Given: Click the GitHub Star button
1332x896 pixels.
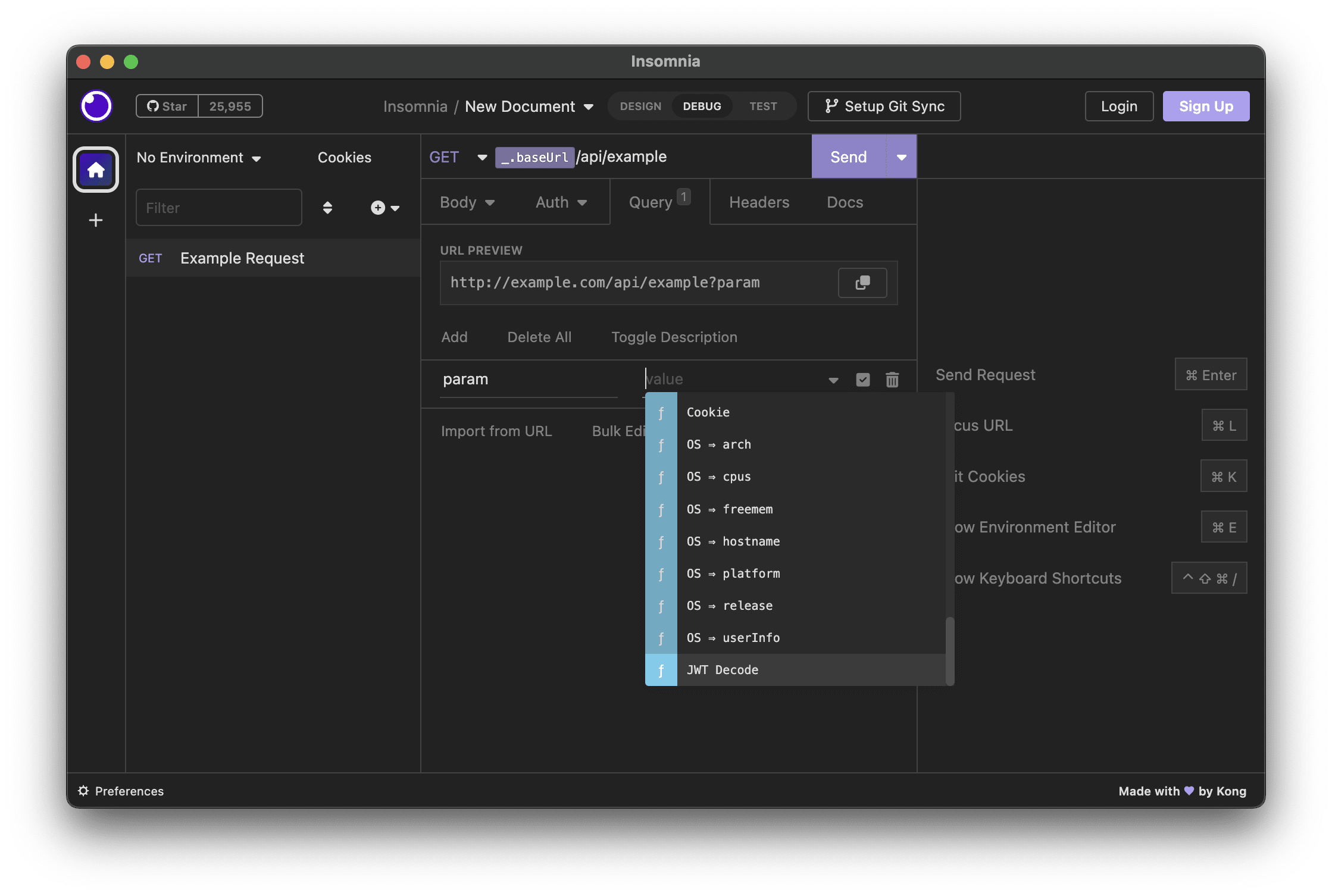Looking at the screenshot, I should (x=167, y=106).
